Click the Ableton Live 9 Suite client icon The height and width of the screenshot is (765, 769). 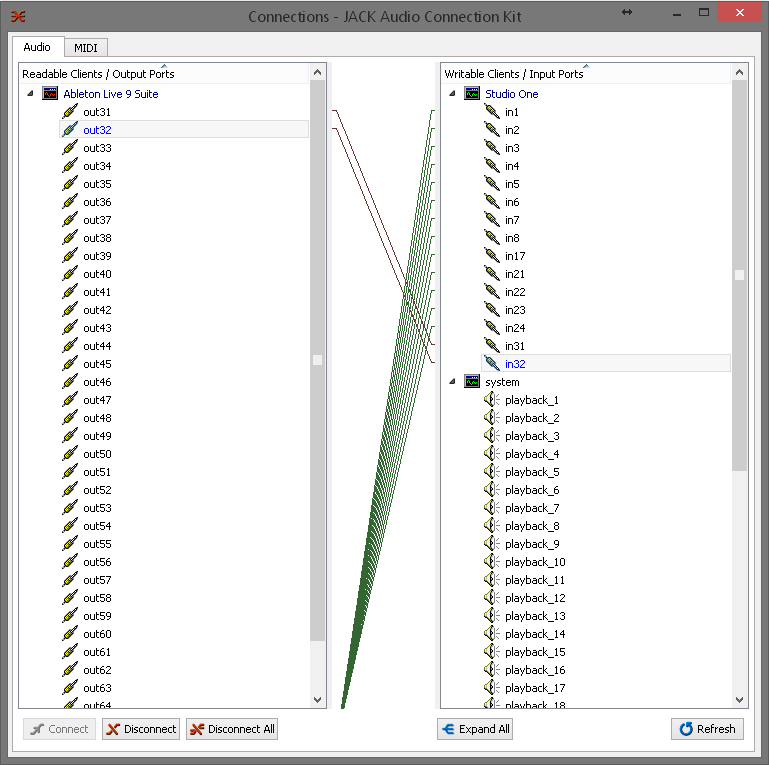point(50,94)
